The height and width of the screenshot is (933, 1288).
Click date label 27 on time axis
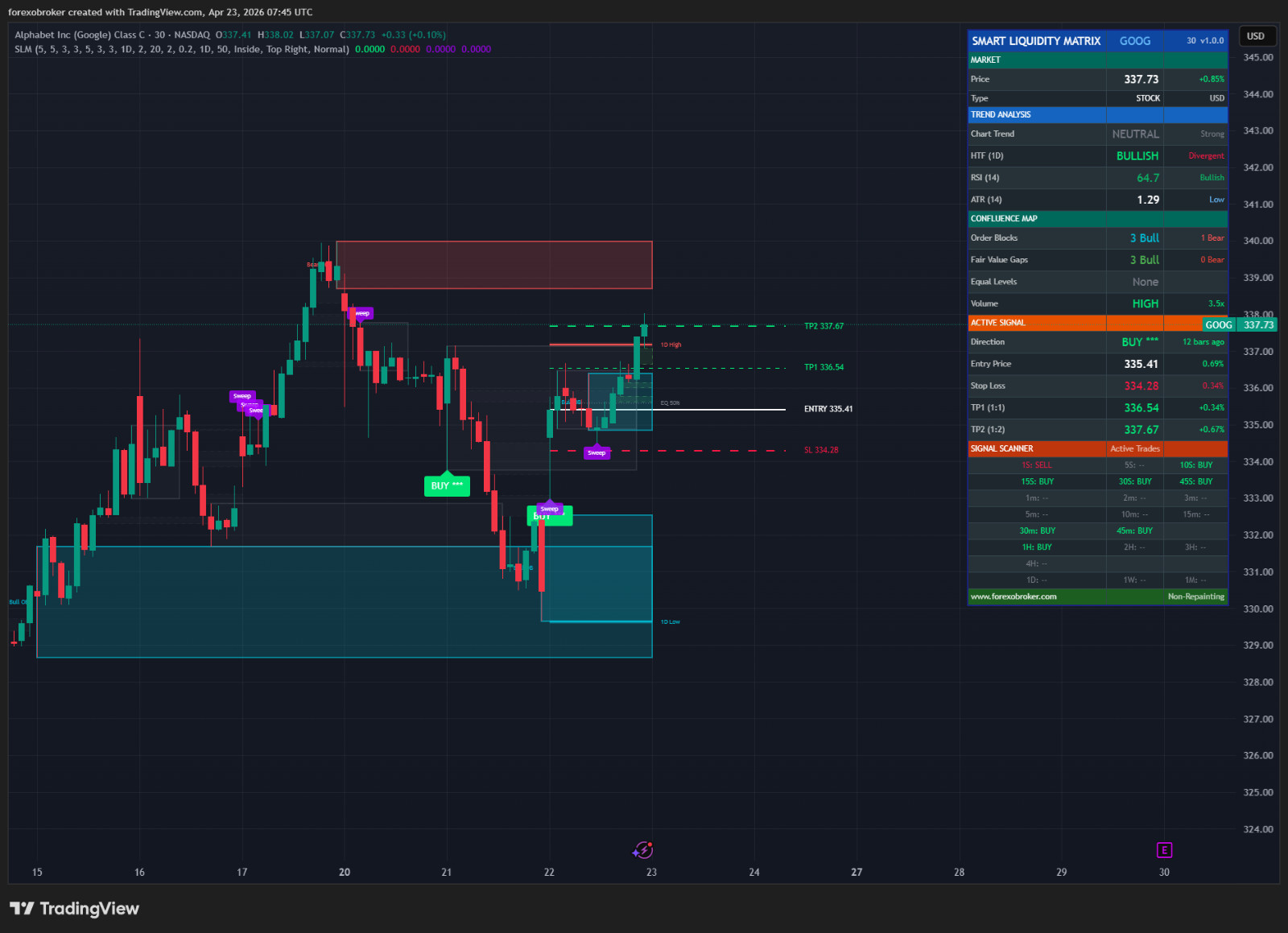857,872
